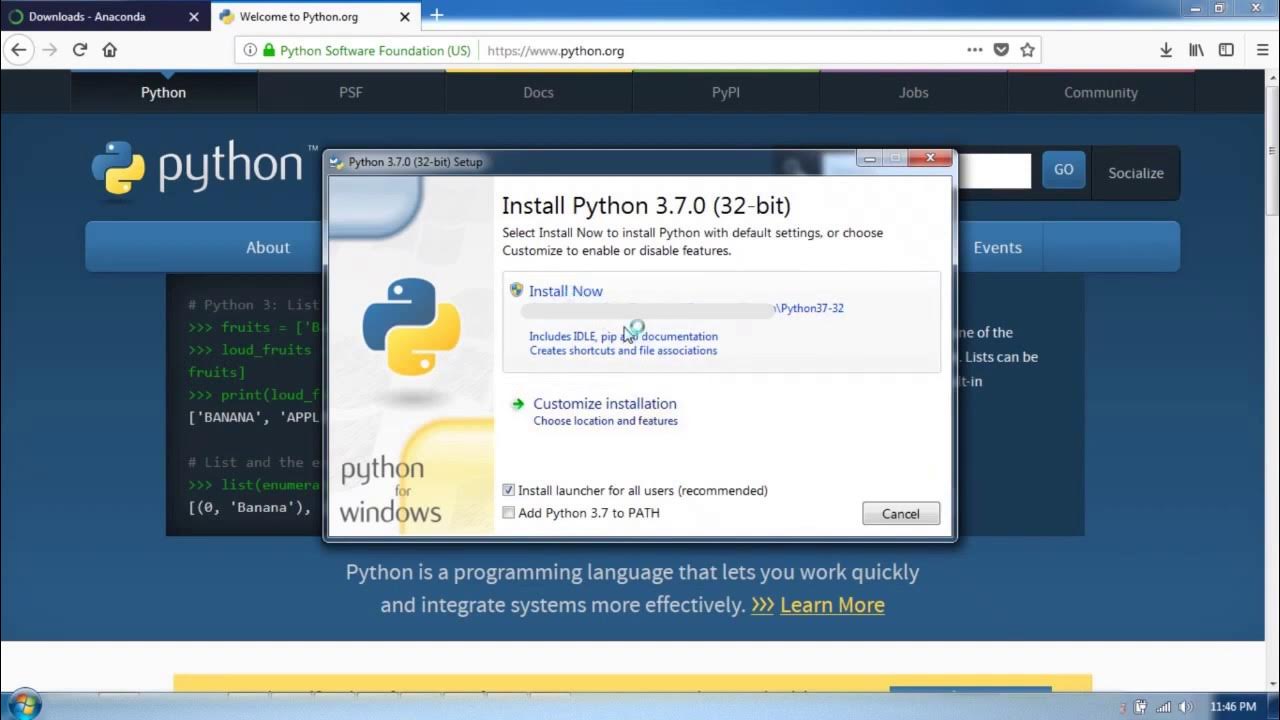Open the Library bookshelf icon

pos(1196,50)
